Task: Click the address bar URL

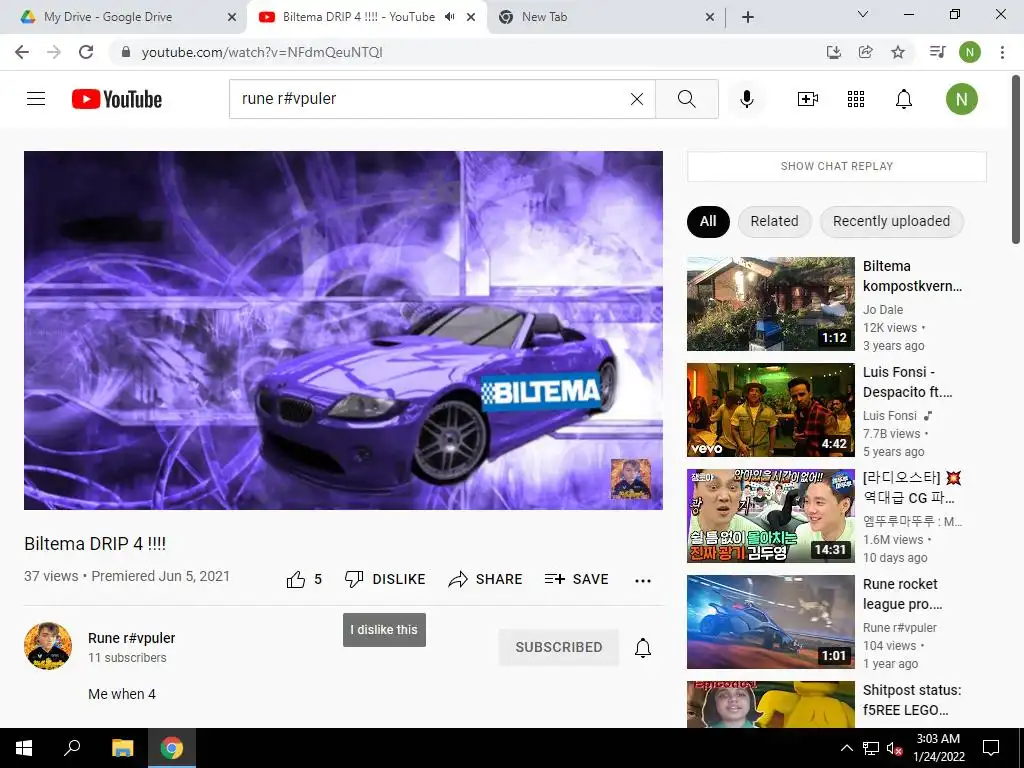Action: point(262,52)
